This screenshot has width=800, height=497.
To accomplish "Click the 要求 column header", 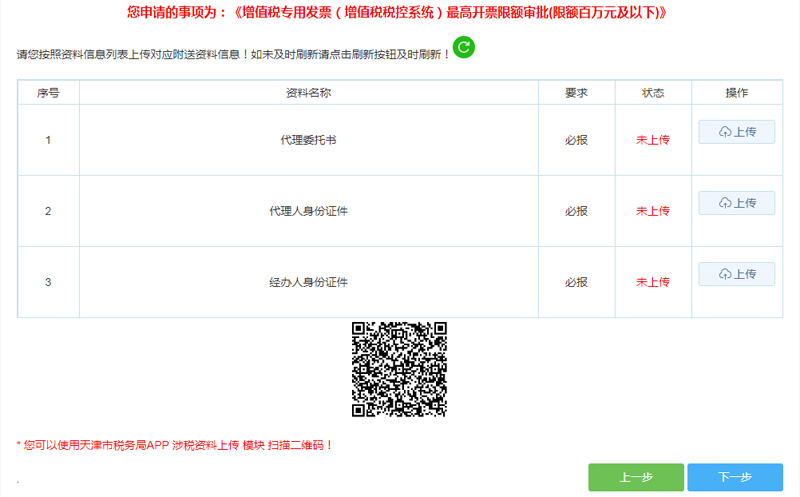I will (x=576, y=93).
